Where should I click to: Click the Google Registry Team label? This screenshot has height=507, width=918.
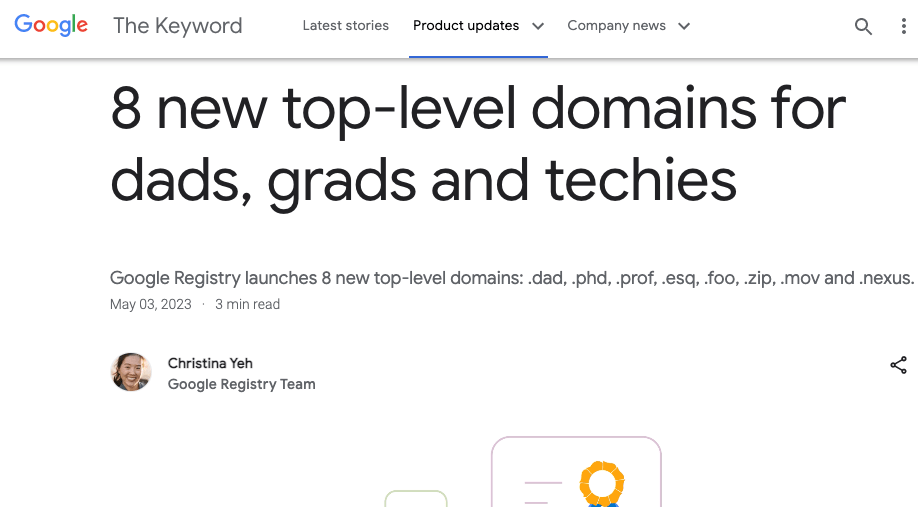pyautogui.click(x=241, y=384)
